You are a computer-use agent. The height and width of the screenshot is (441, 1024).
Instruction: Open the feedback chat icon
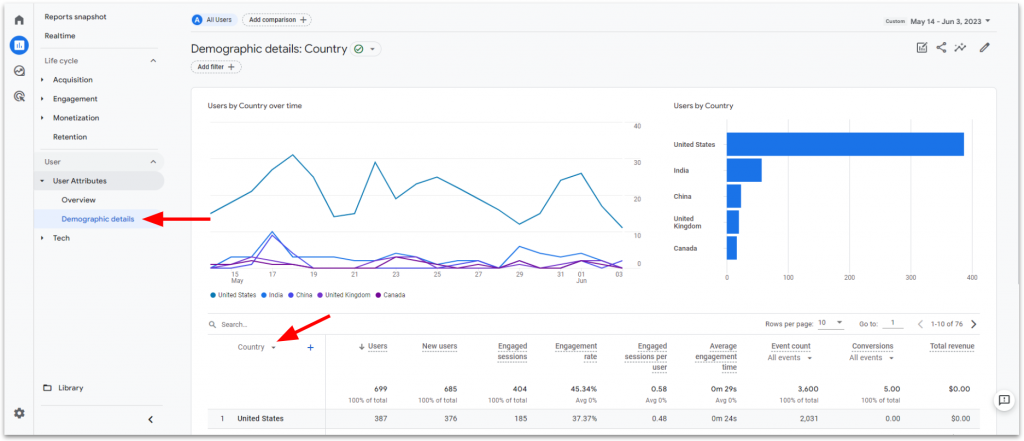(1003, 400)
